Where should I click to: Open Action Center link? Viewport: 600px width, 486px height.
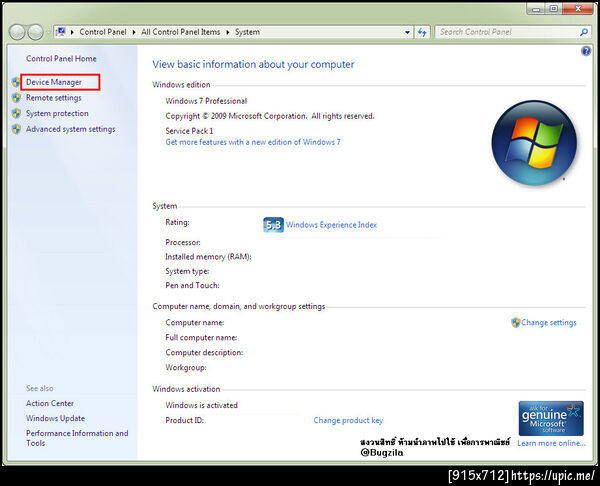(50, 403)
